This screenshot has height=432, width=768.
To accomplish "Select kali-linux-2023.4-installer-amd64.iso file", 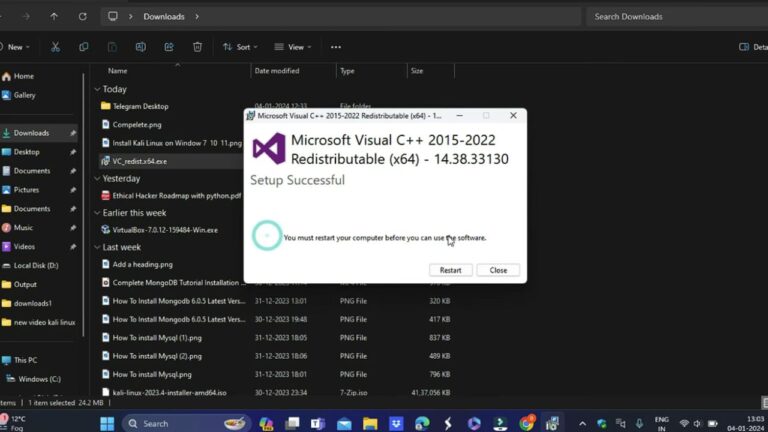I will click(x=169, y=392).
